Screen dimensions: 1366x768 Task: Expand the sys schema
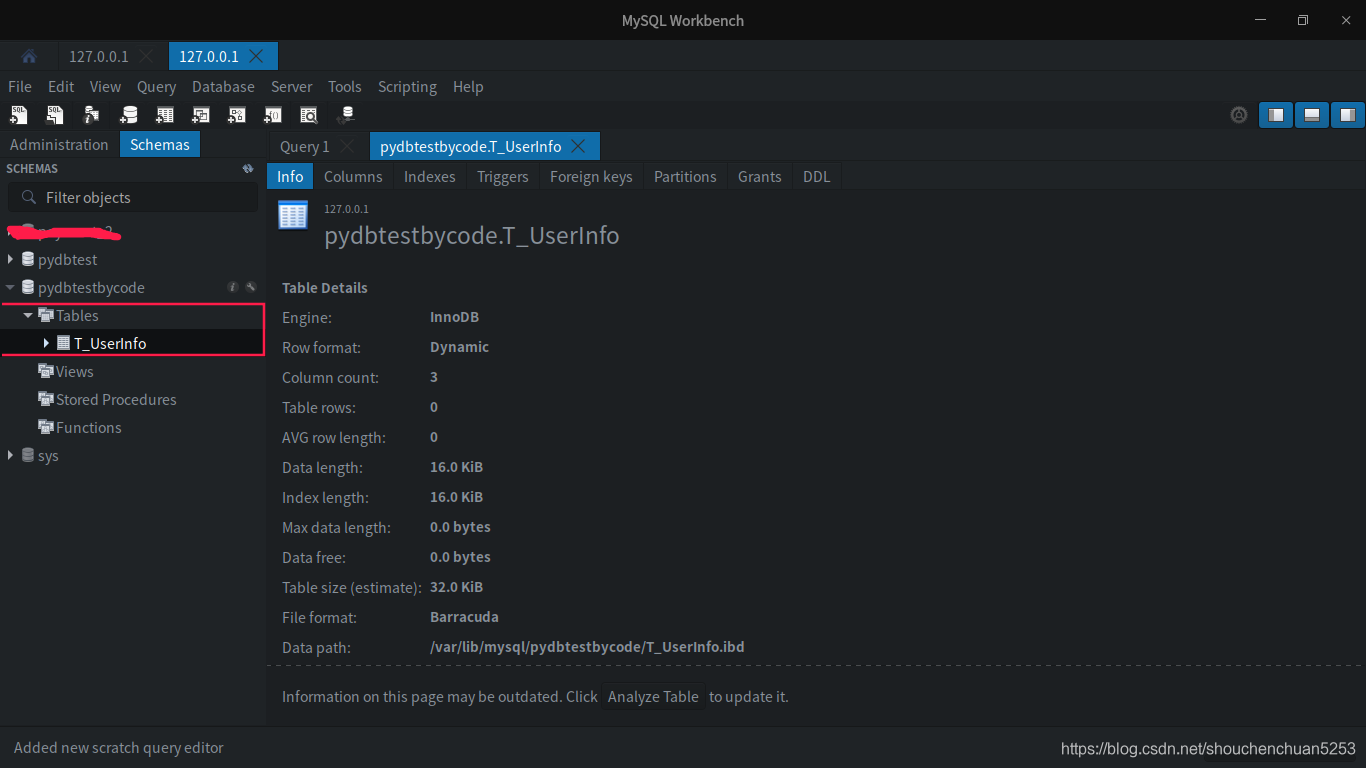point(11,455)
